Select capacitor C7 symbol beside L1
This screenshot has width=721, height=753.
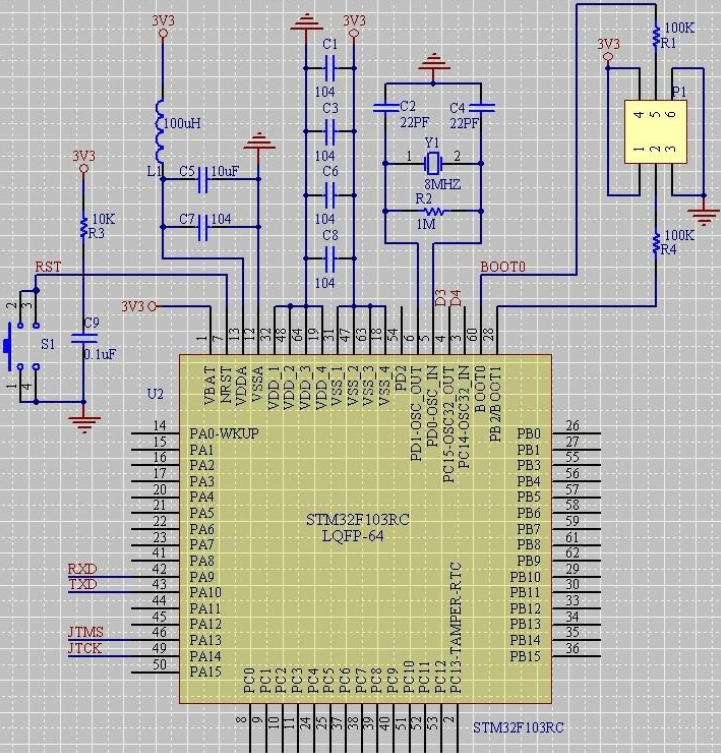[x=203, y=227]
